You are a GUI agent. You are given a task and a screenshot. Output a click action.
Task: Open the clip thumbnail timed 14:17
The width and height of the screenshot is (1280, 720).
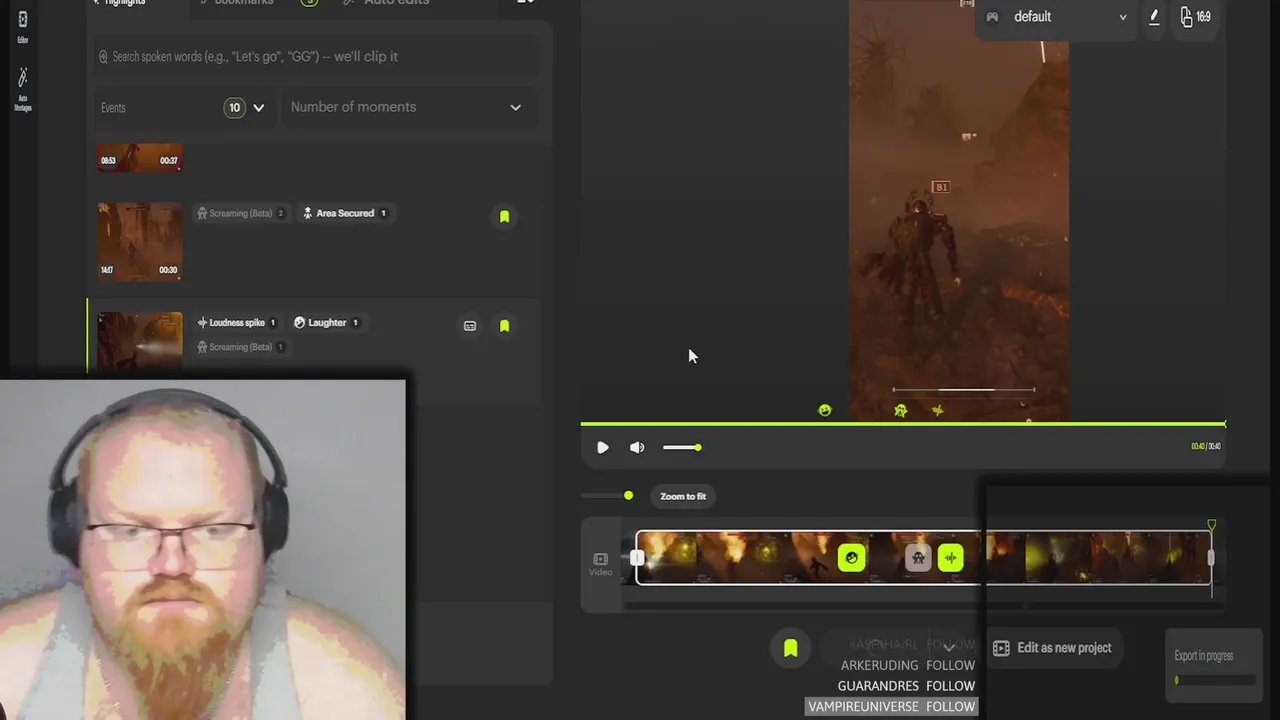[139, 241]
